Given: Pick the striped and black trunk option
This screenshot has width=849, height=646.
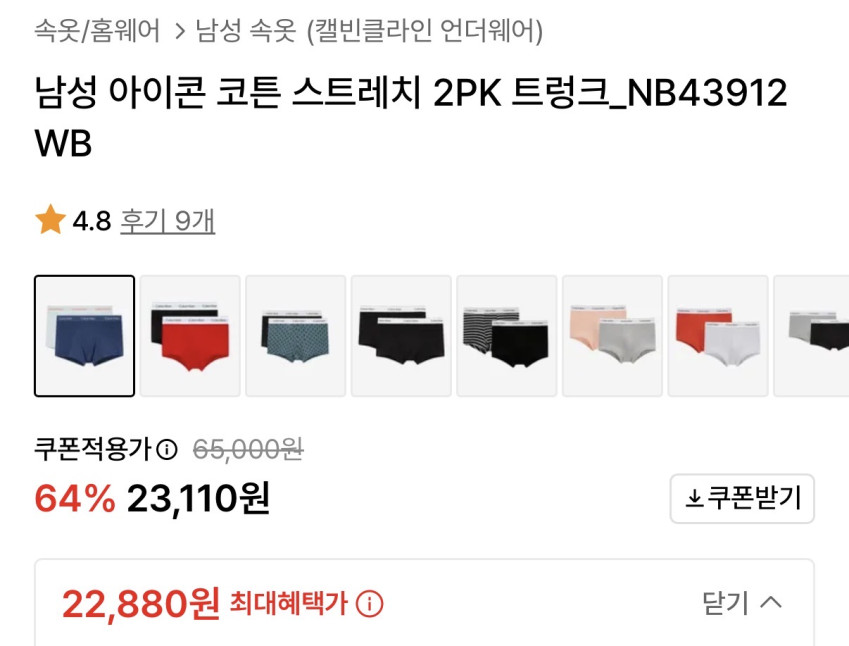Looking at the screenshot, I should point(507,336).
